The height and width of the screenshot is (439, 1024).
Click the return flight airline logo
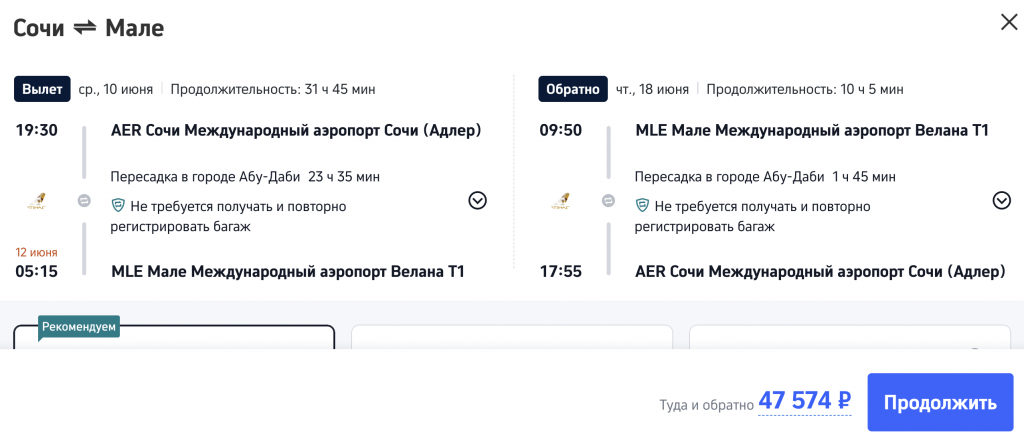560,201
